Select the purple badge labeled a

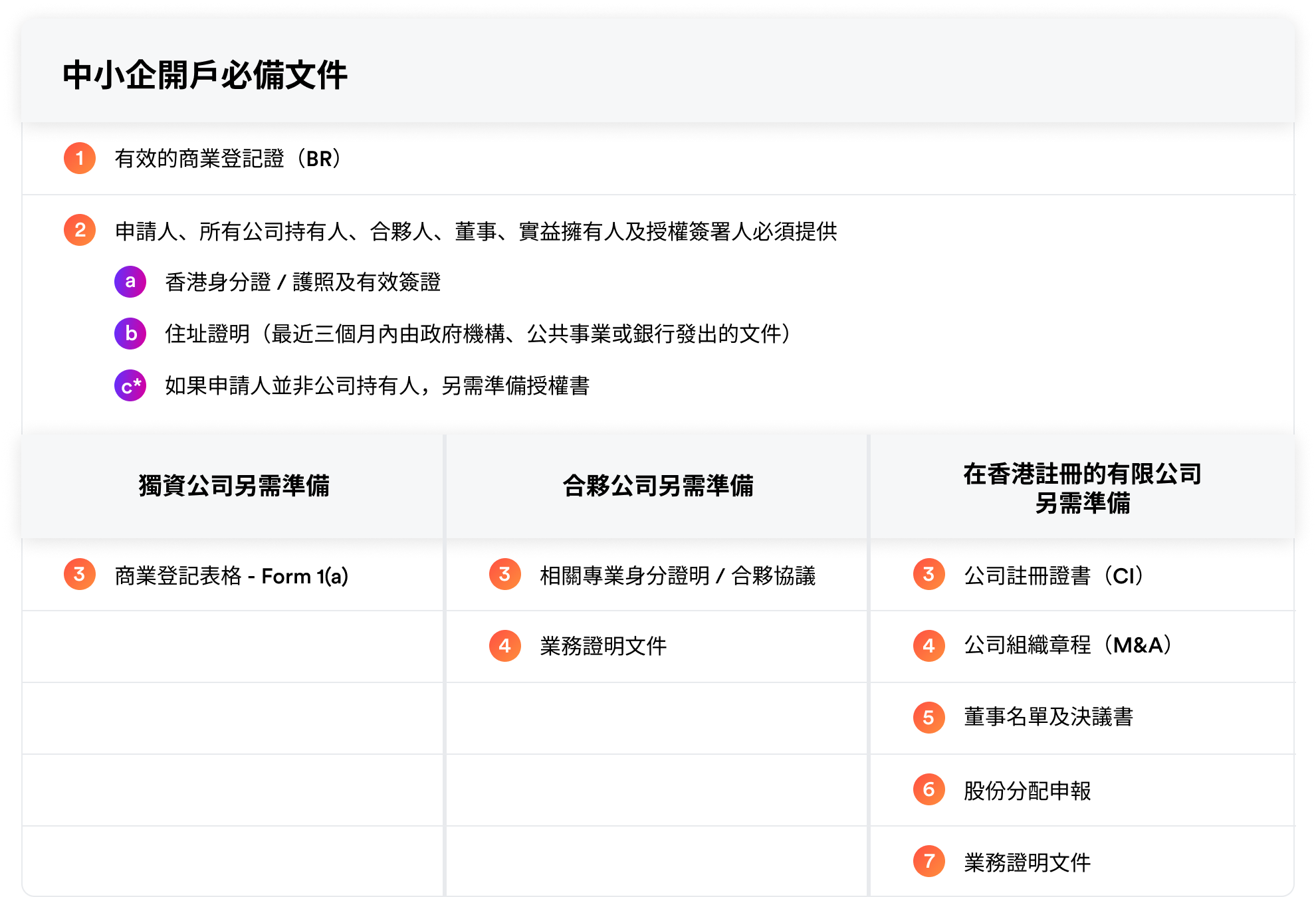(131, 281)
